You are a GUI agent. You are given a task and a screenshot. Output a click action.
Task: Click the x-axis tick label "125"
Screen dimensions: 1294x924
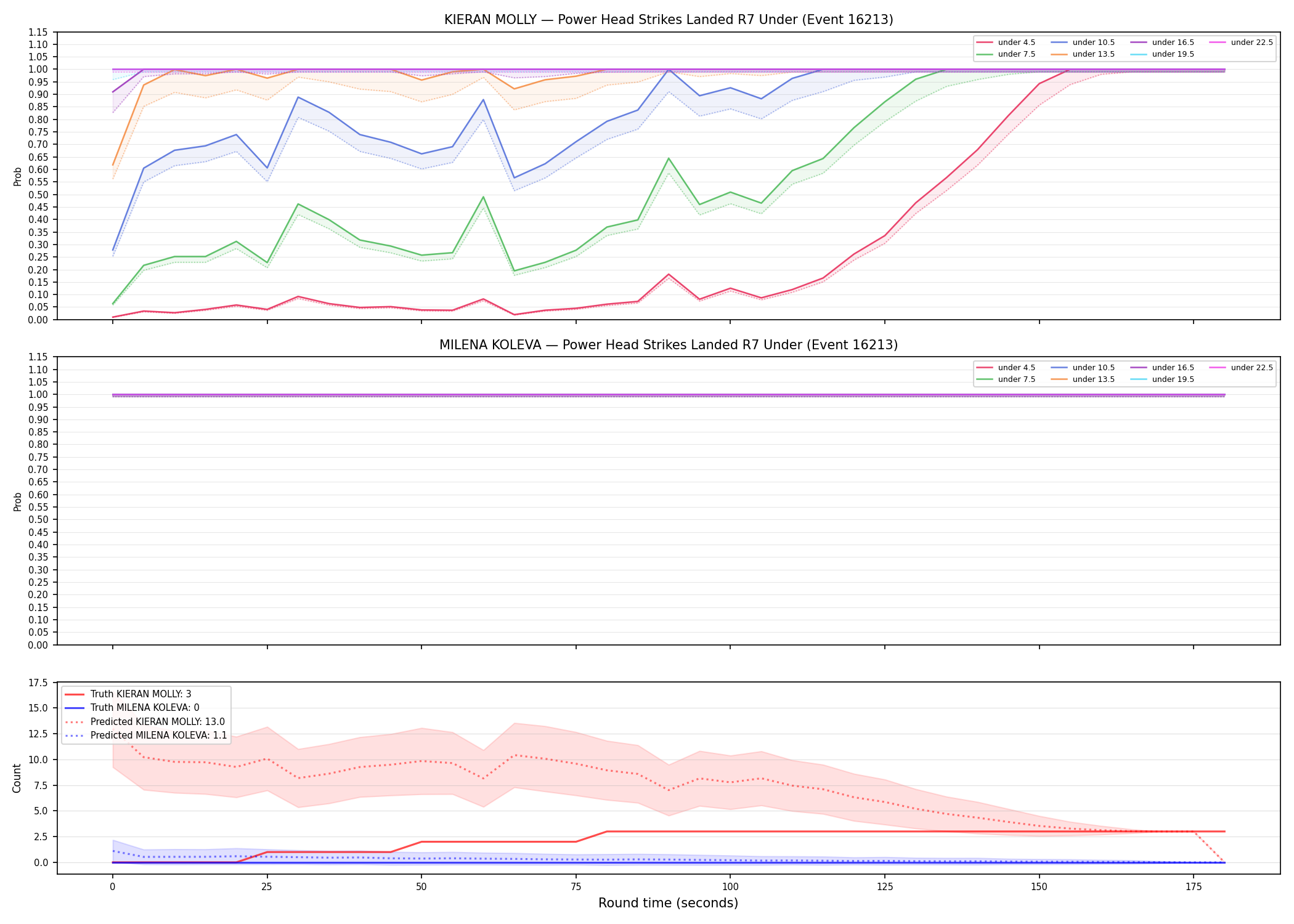885,887
